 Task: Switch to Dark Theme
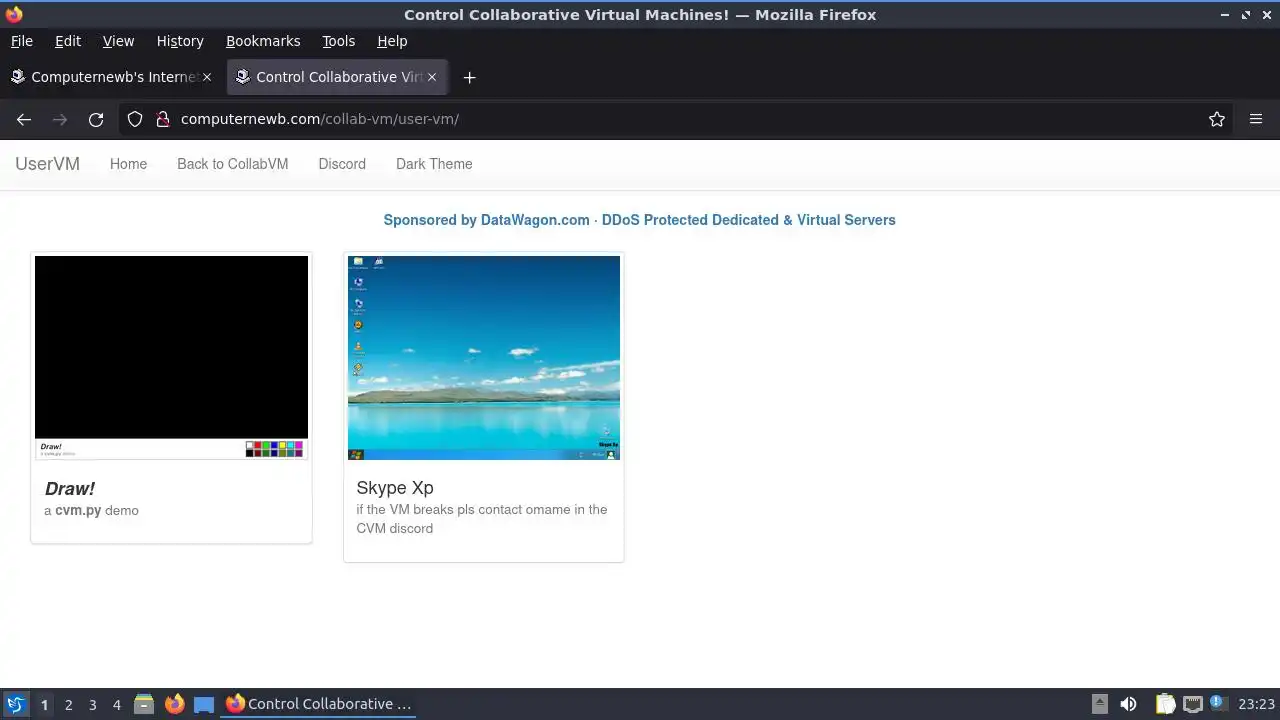pos(434,164)
